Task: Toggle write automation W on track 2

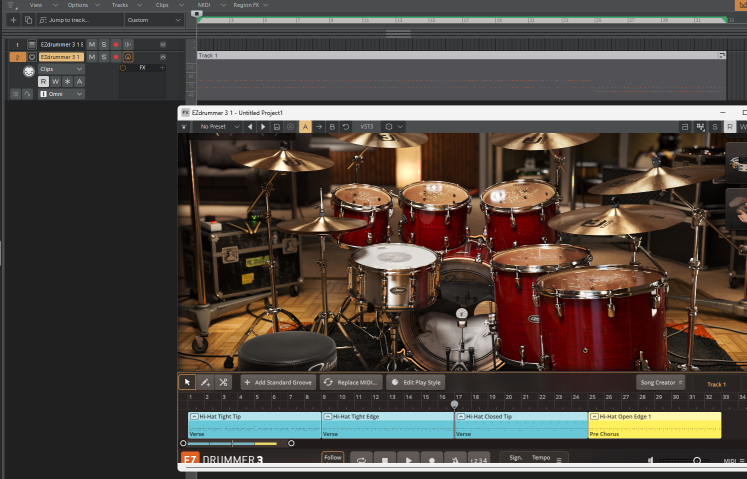Action: (x=55, y=82)
